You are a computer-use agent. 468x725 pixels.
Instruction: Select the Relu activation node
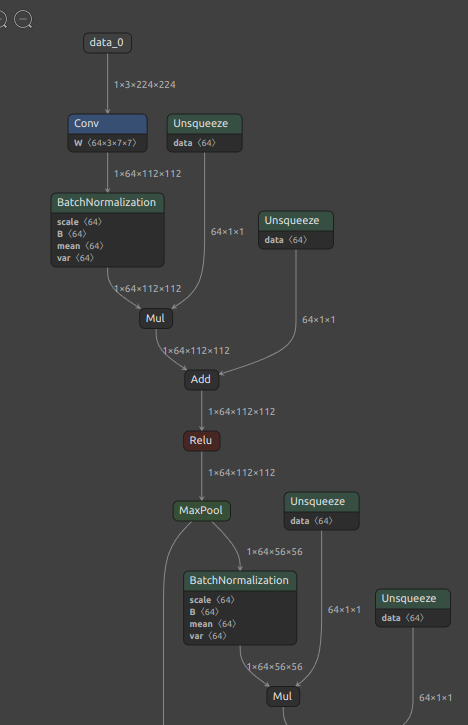click(201, 441)
